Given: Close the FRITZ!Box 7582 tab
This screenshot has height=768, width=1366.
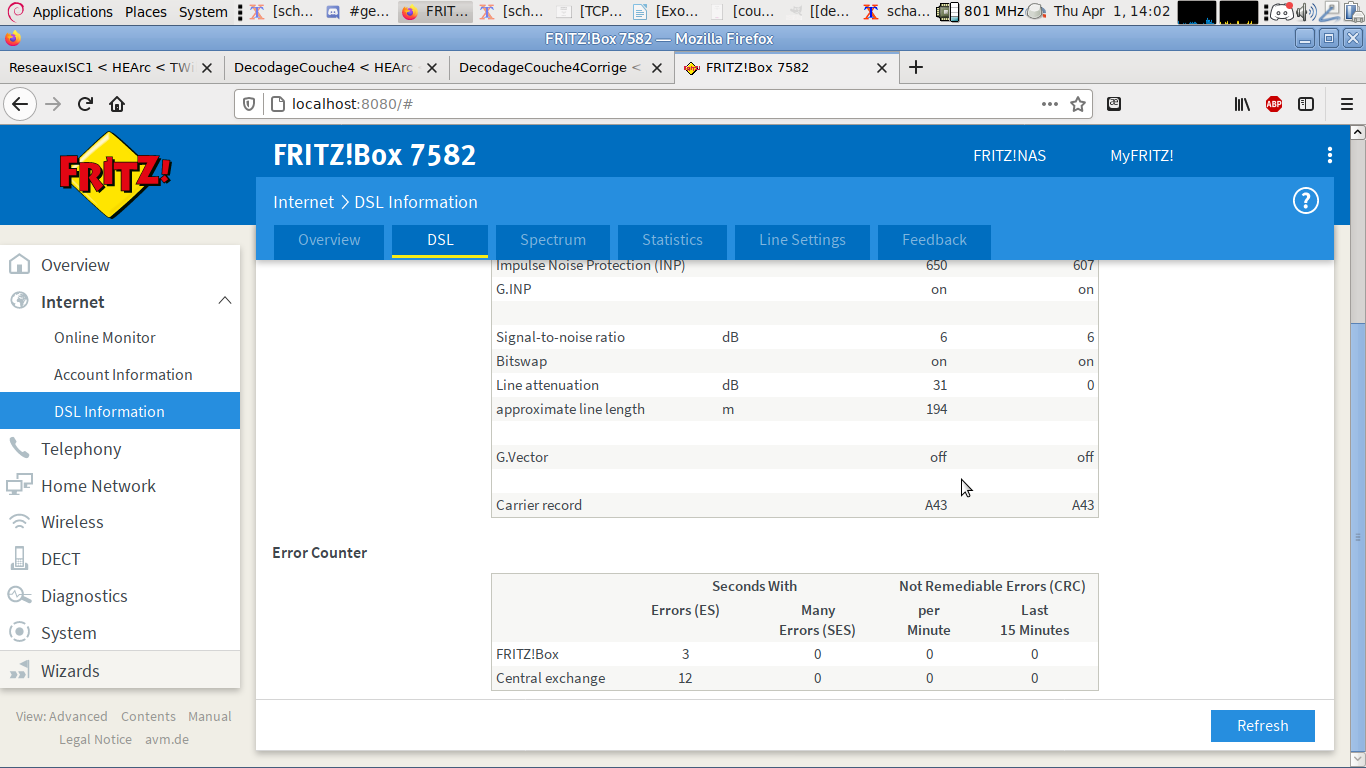Looking at the screenshot, I should pos(882,68).
